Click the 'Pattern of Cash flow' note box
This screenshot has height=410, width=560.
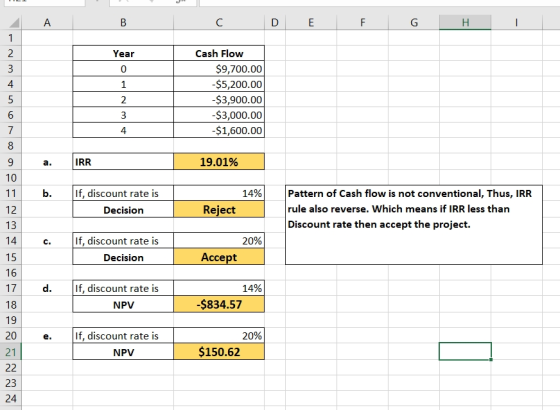[414, 225]
